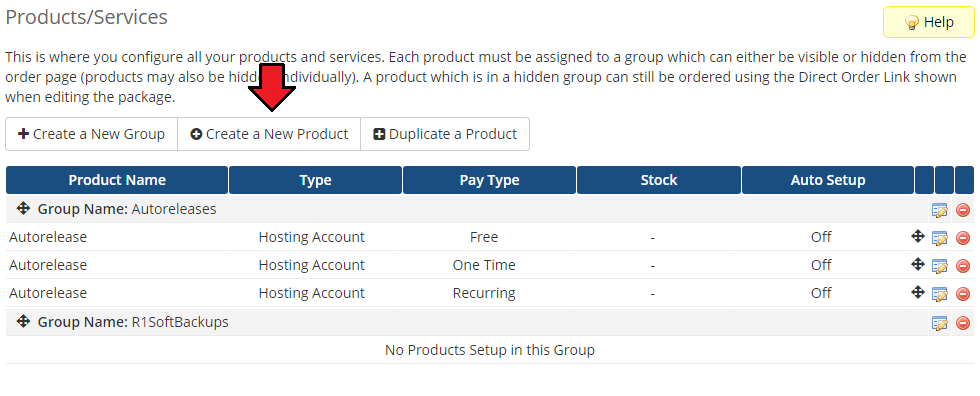
Task: Click Autorelease name in Recurring row
Action: [48, 294]
